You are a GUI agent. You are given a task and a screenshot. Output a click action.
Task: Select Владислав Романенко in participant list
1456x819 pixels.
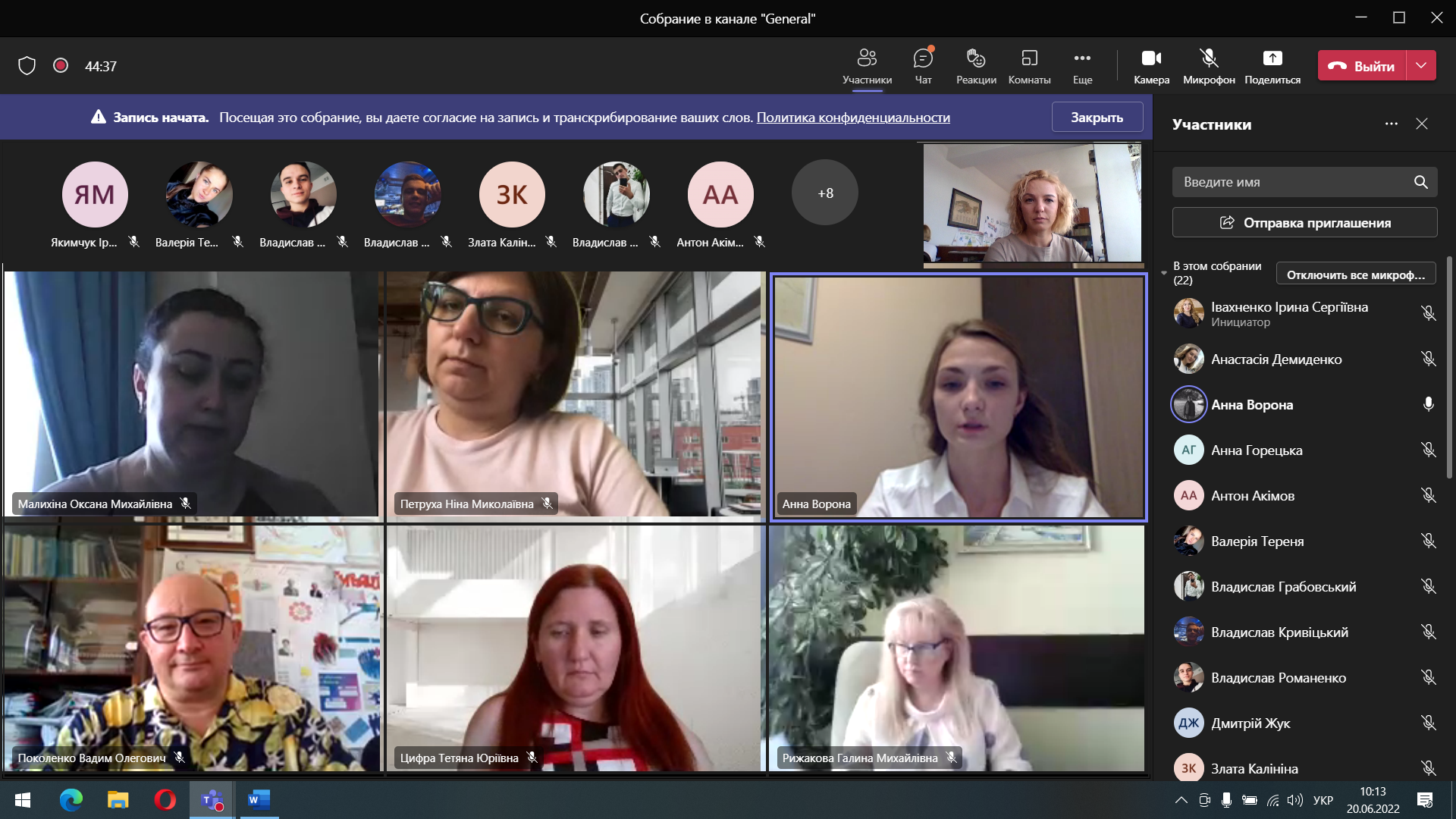click(x=1304, y=677)
